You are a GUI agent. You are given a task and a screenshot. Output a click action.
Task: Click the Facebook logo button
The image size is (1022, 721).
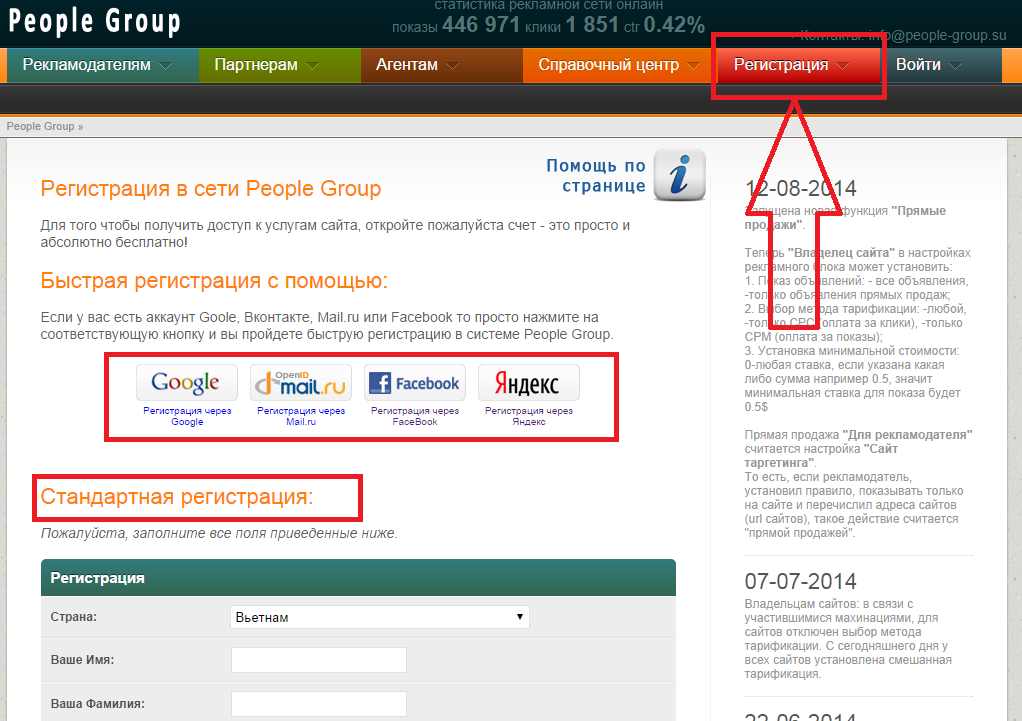click(x=415, y=383)
